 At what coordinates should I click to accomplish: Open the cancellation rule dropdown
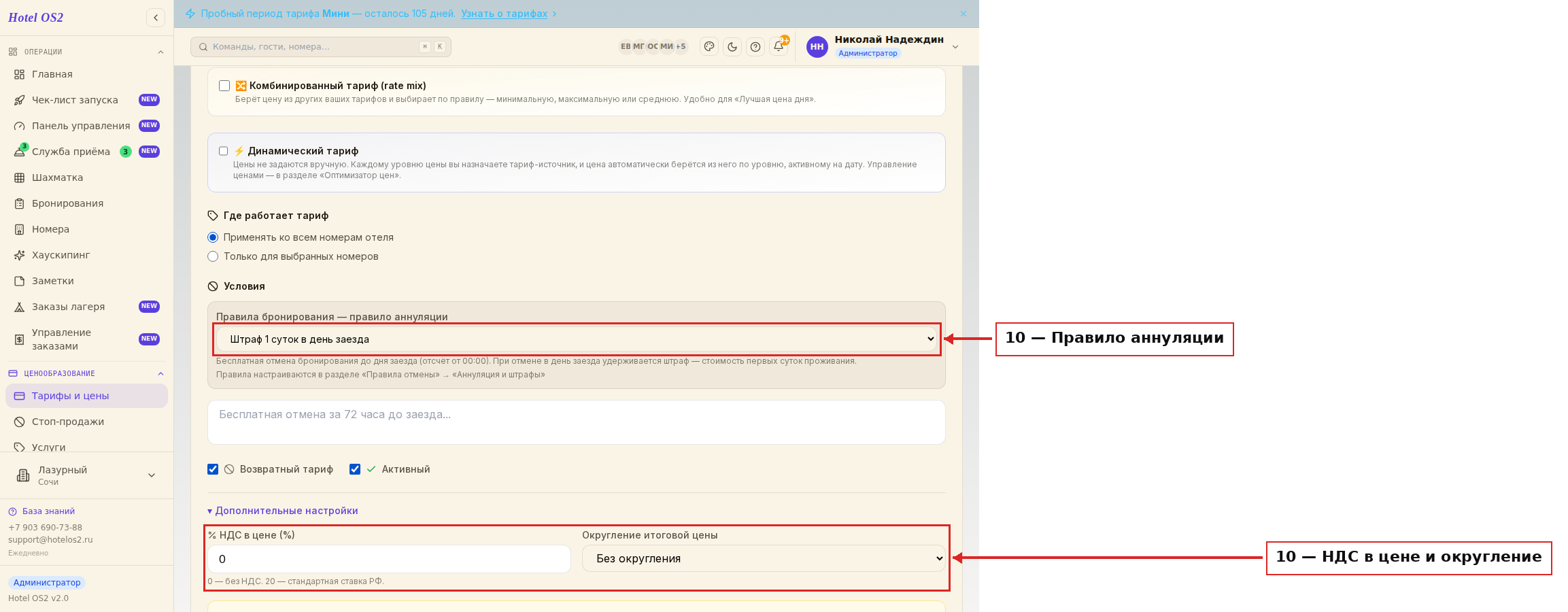[577, 339]
